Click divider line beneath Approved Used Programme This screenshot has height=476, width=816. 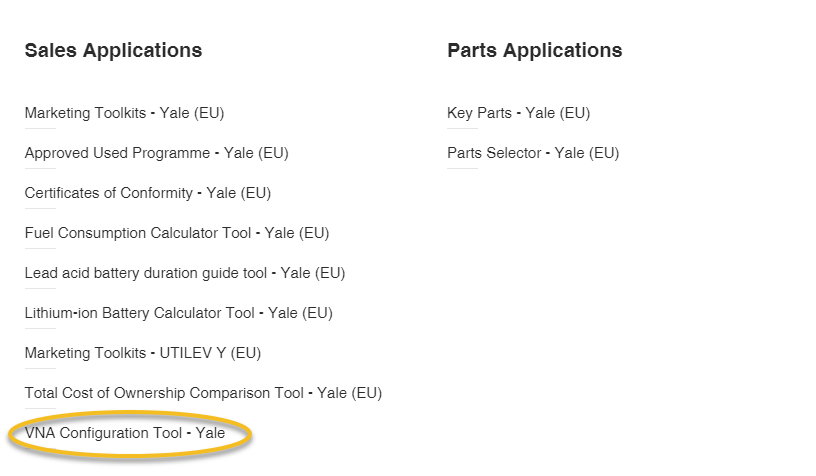coord(40,169)
